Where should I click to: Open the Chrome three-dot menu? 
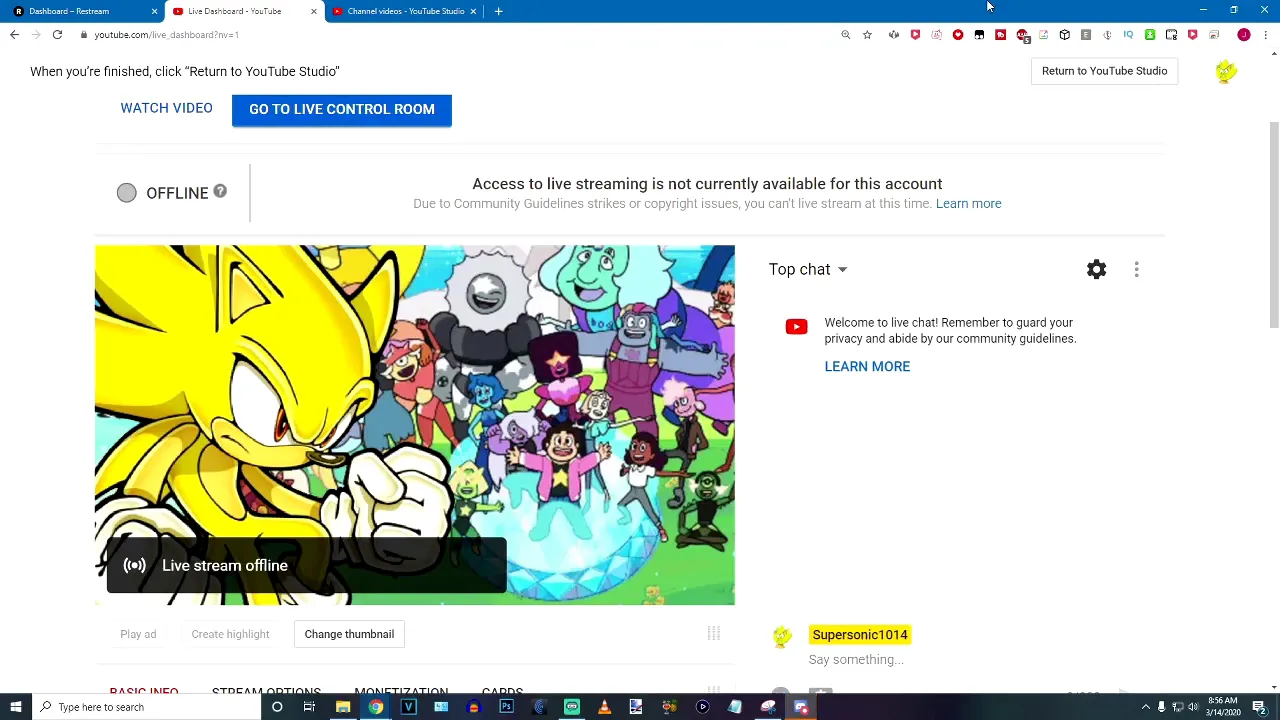click(x=1265, y=35)
